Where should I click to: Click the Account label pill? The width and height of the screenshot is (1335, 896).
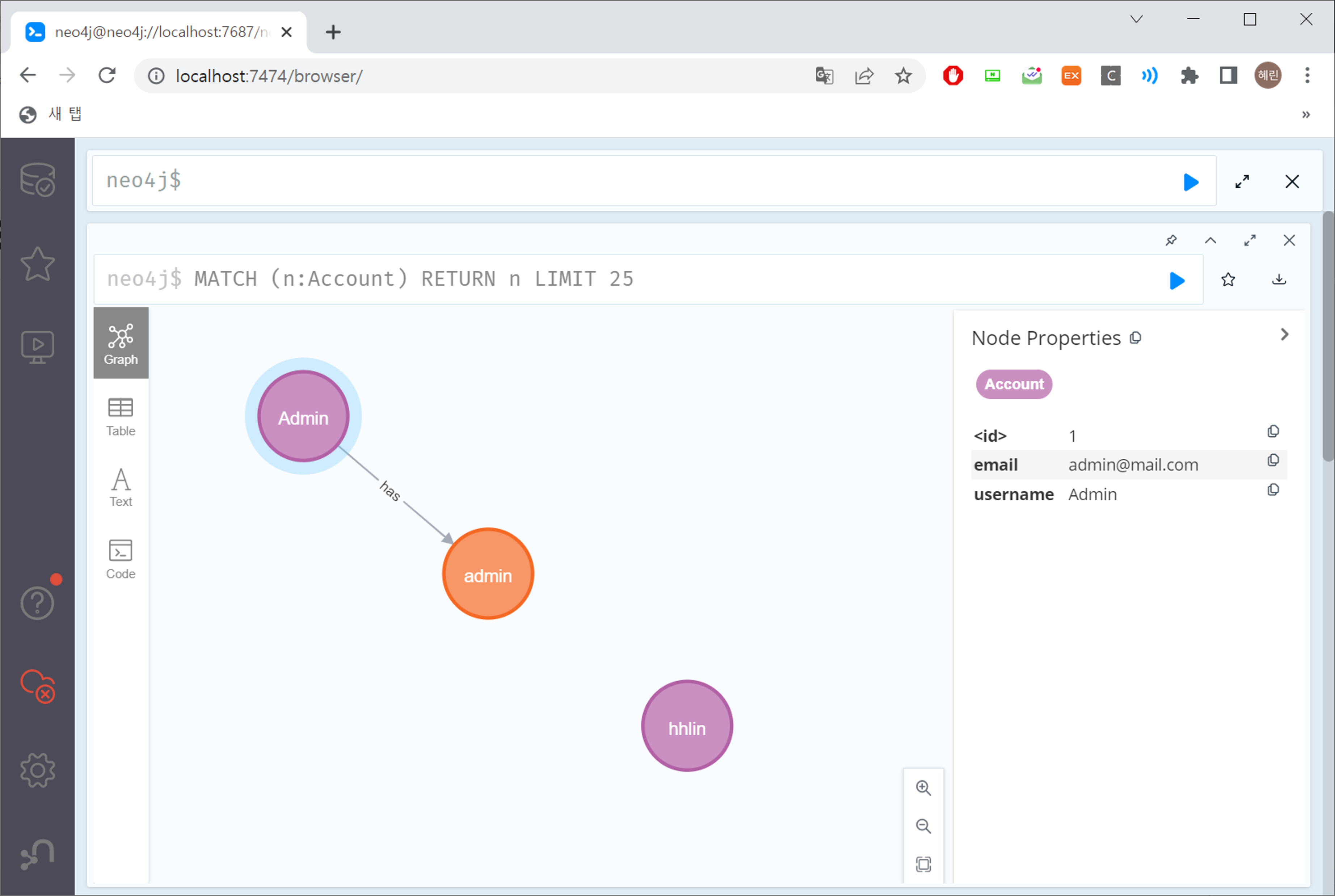(x=1014, y=384)
